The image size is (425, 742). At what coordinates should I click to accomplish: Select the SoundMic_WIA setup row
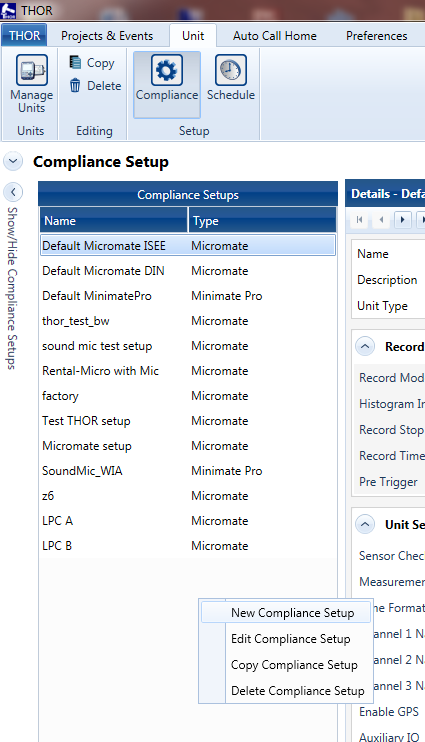[x=188, y=471]
